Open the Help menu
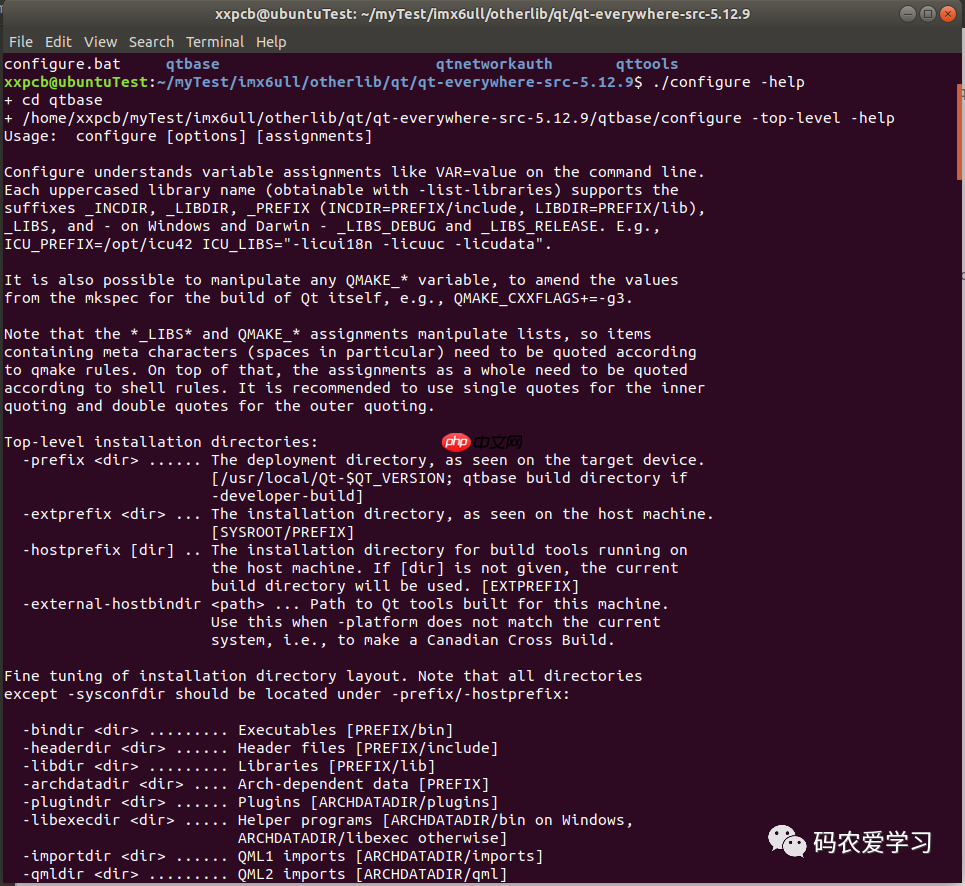 pos(271,42)
